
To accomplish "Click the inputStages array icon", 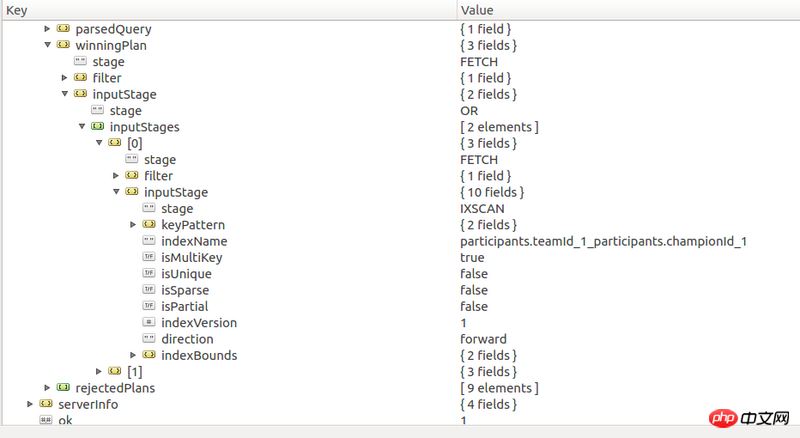I will pyautogui.click(x=97, y=127).
